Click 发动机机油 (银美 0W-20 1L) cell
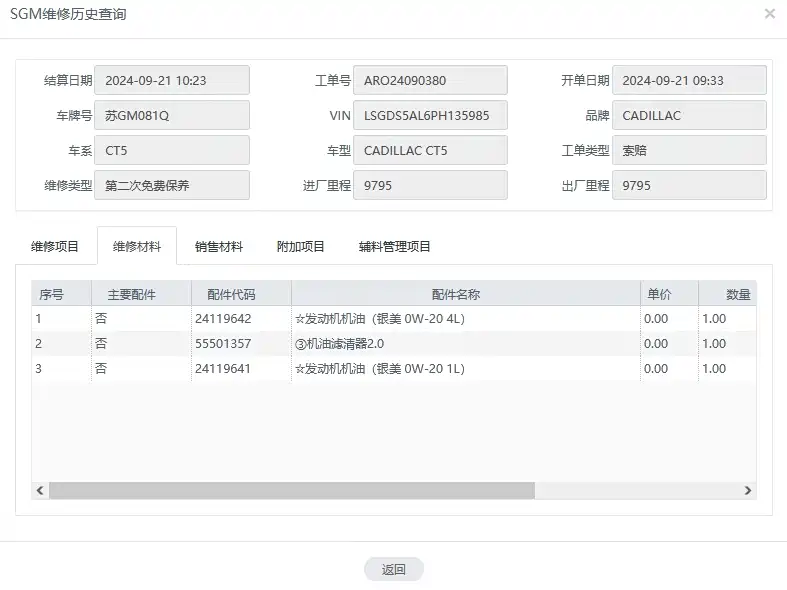The width and height of the screenshot is (787, 590). point(466,369)
